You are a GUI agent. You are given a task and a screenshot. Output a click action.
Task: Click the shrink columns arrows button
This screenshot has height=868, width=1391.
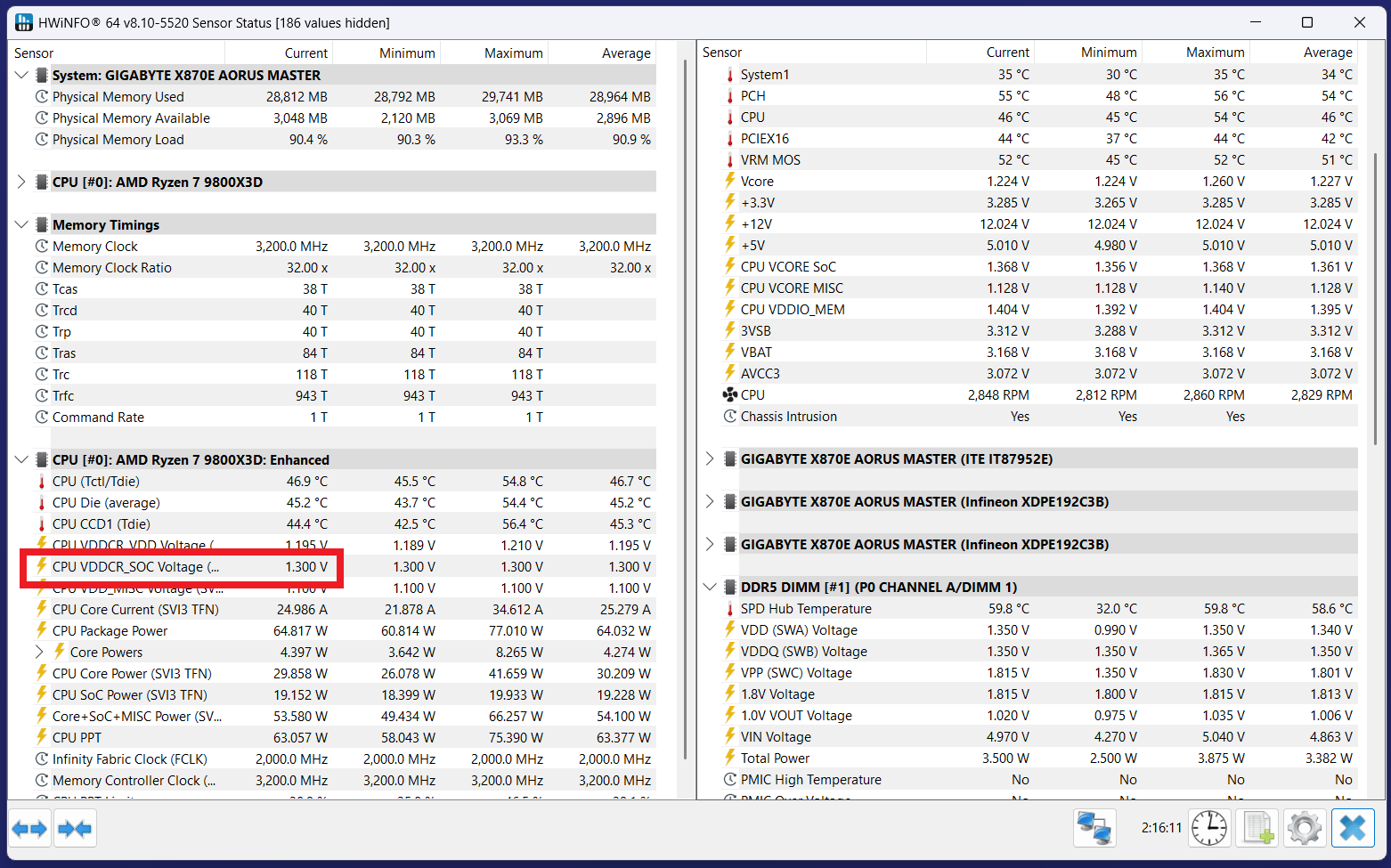coord(74,829)
